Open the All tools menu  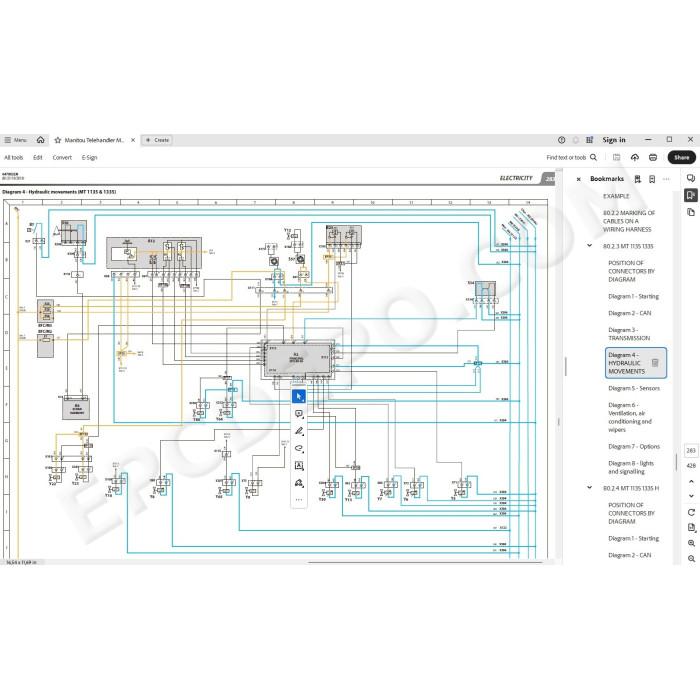tap(13, 158)
